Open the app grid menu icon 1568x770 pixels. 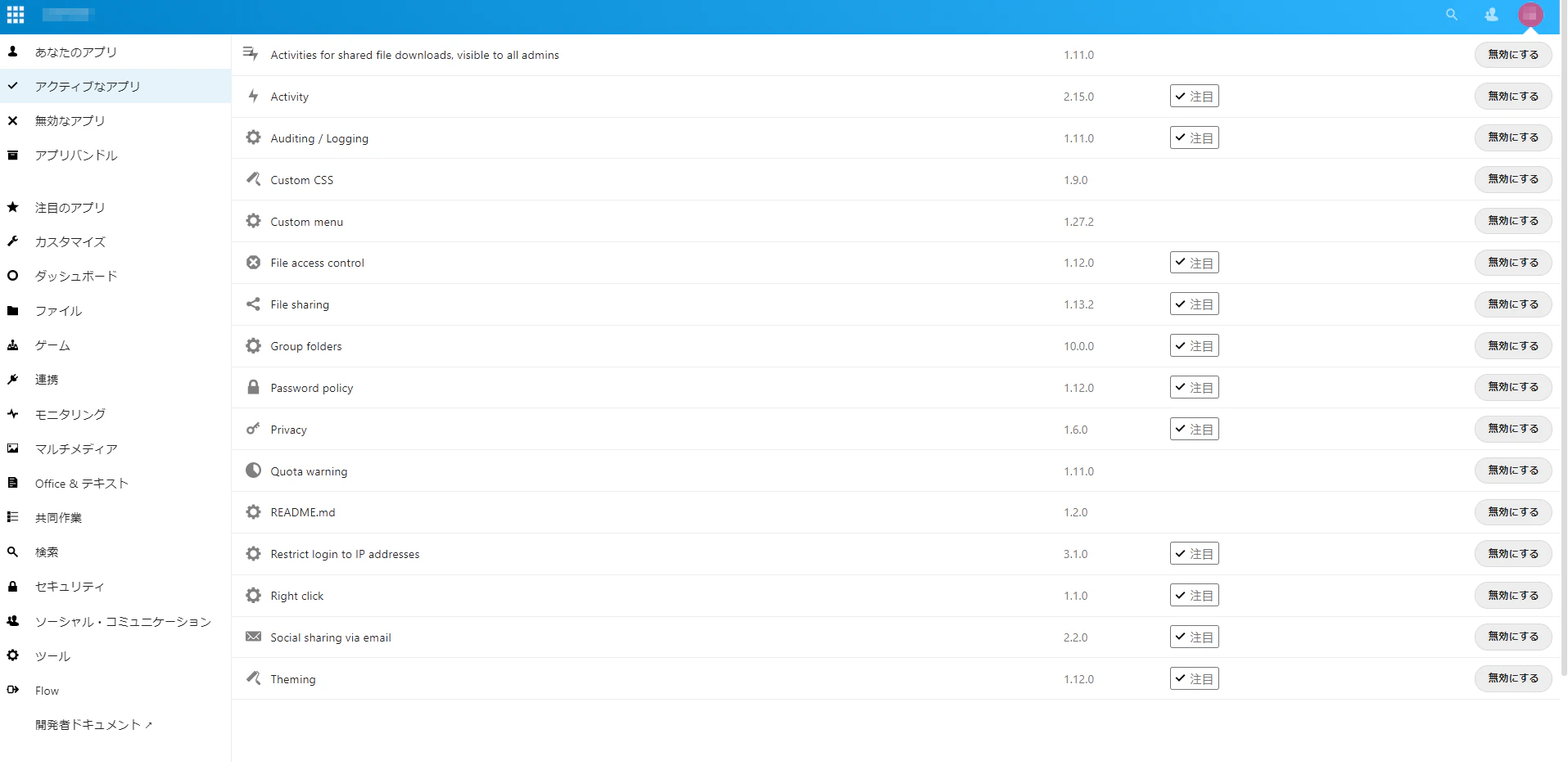[x=16, y=15]
